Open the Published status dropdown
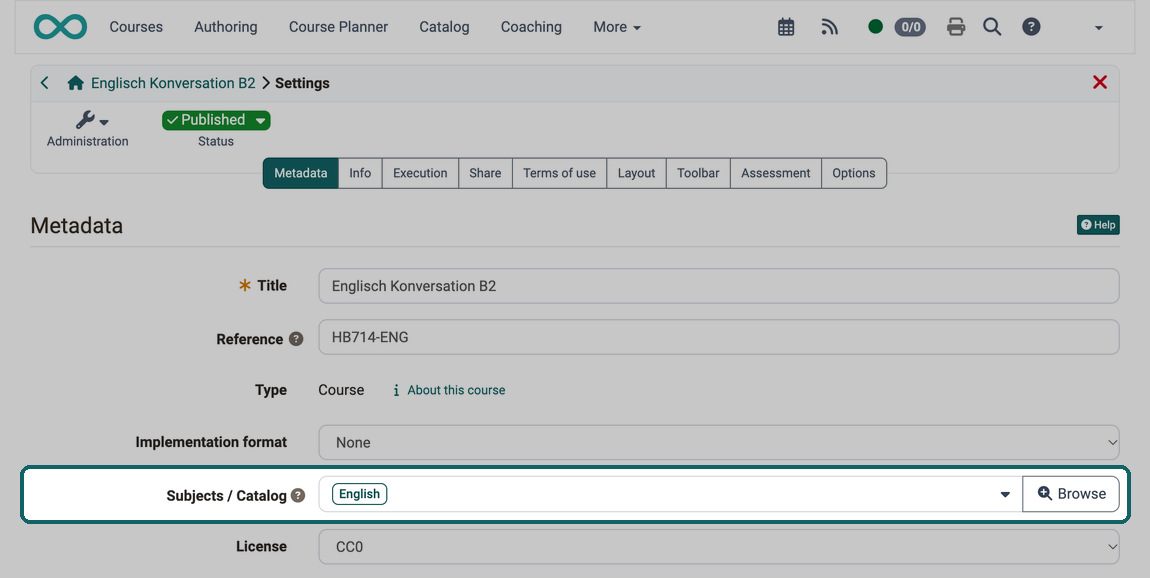Image resolution: width=1150 pixels, height=578 pixels. (216, 120)
